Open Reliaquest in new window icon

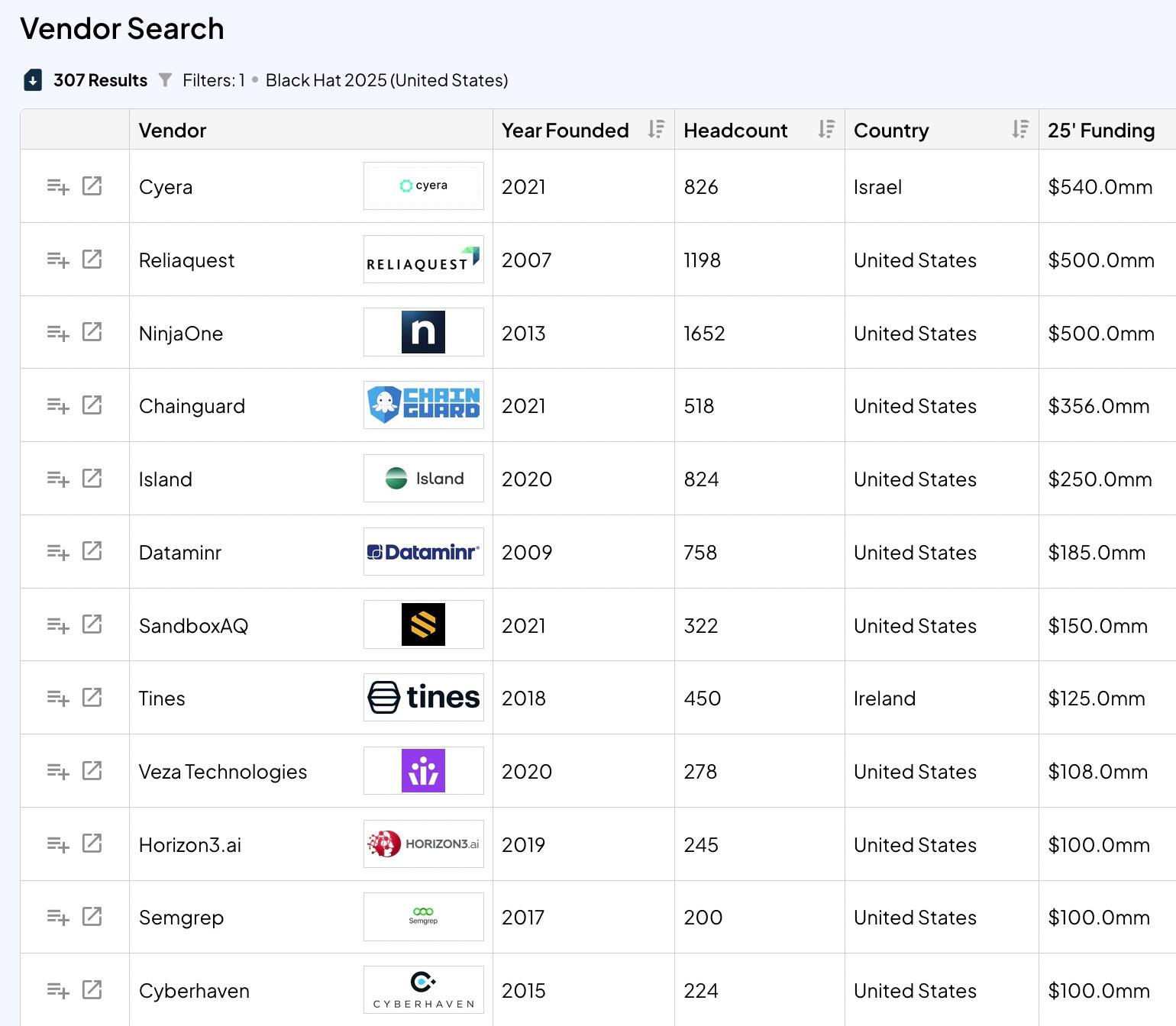(x=92, y=260)
